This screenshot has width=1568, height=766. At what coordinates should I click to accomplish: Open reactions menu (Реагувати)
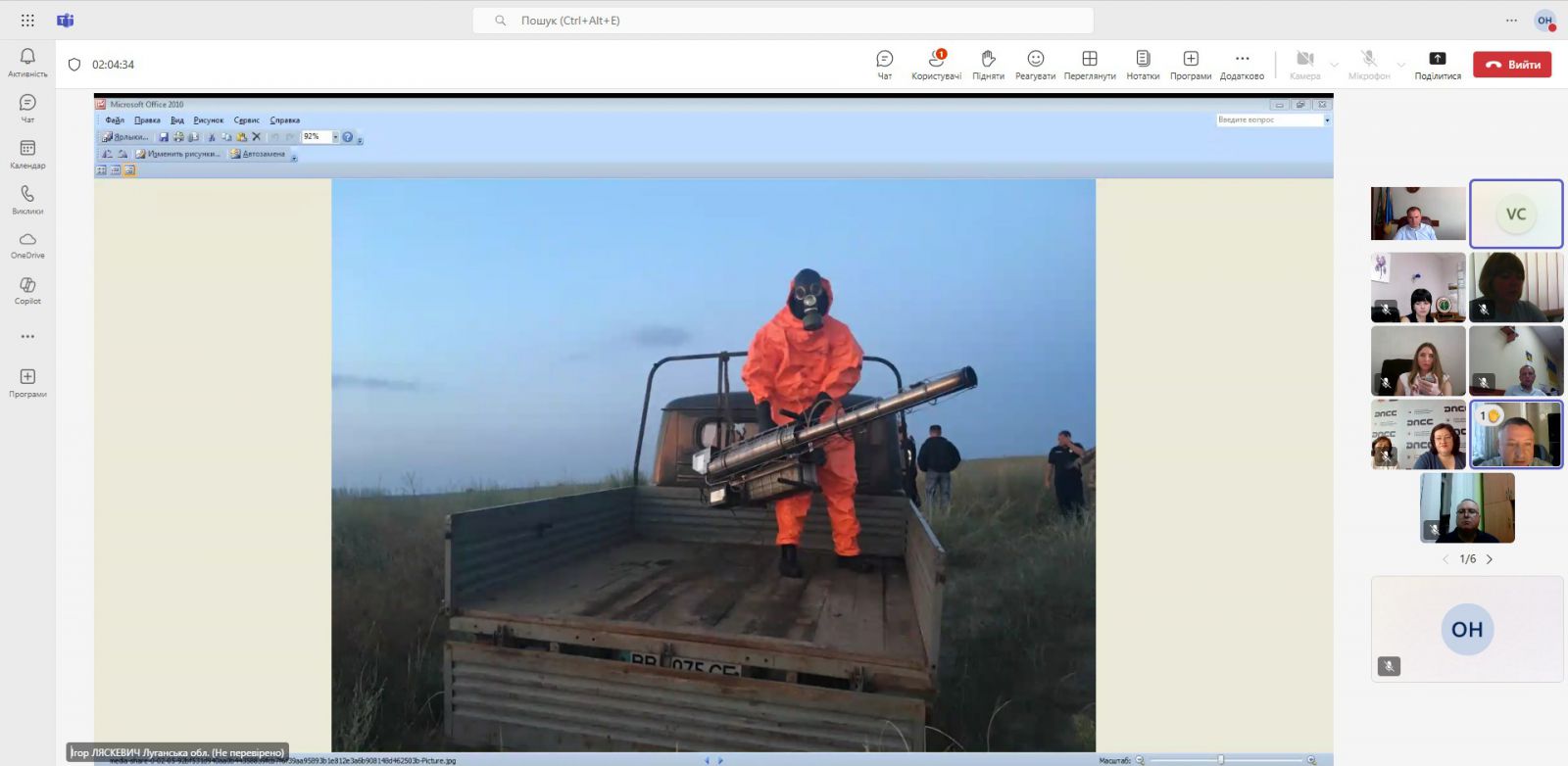click(x=1035, y=64)
